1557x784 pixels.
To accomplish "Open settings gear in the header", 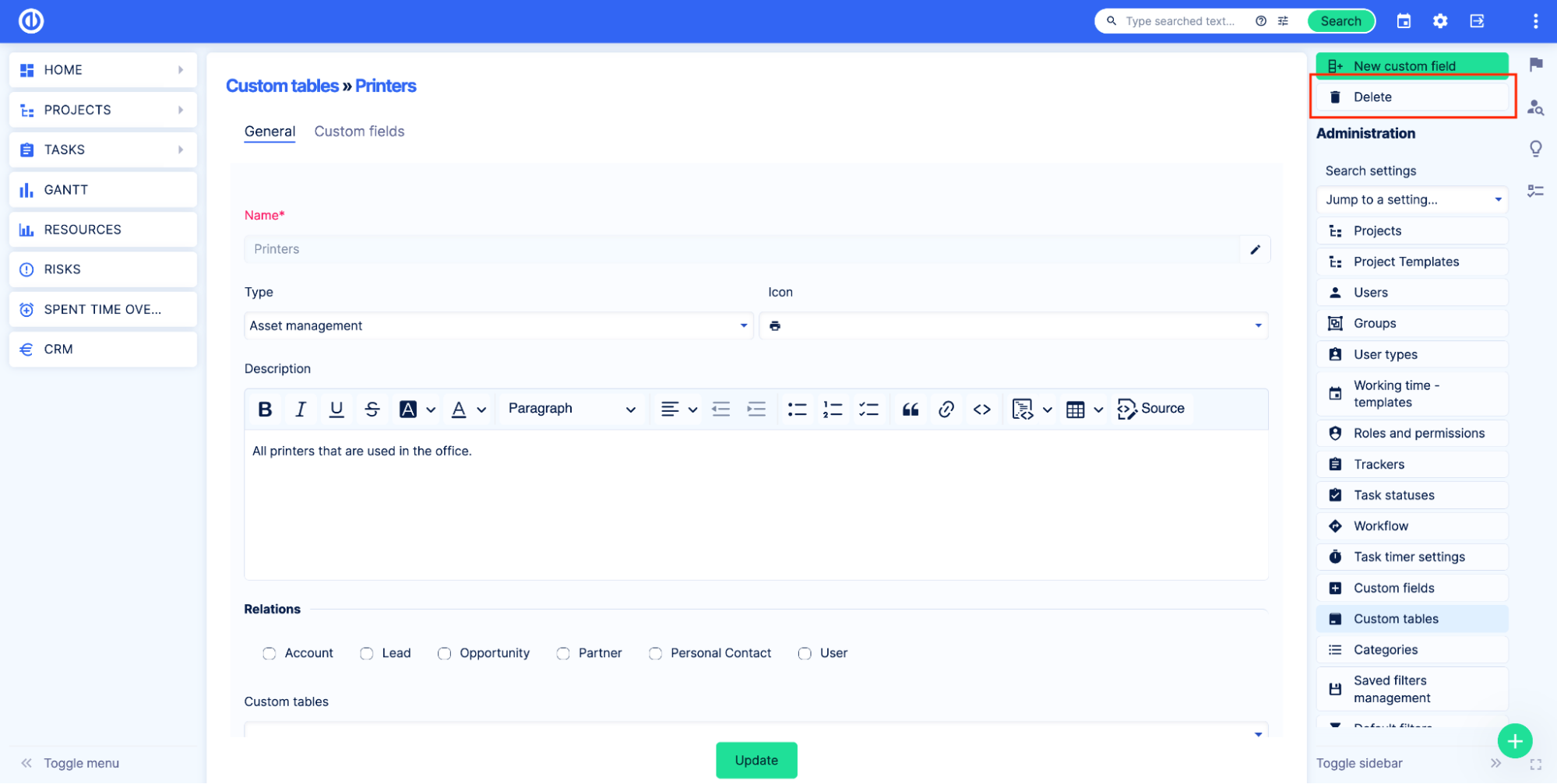I will (1440, 21).
